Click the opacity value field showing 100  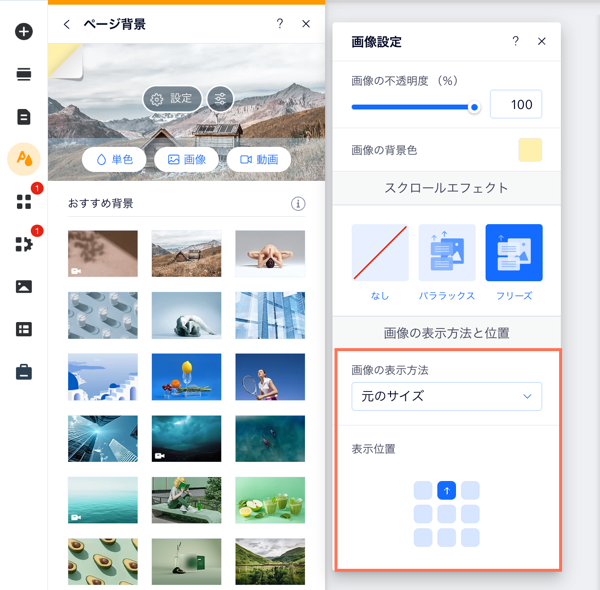pos(516,104)
